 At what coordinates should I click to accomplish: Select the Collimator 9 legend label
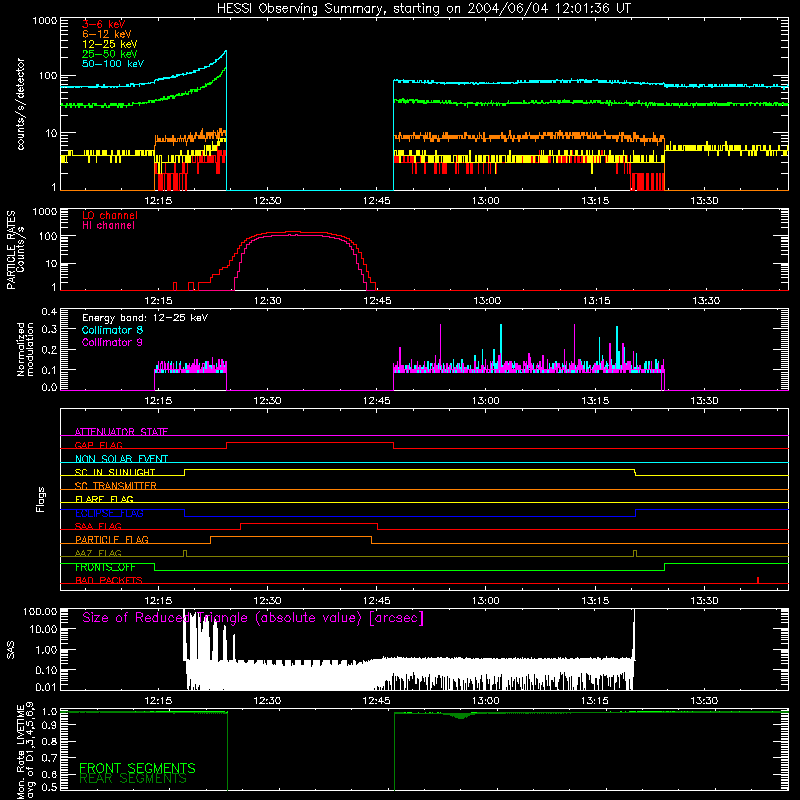112,342
